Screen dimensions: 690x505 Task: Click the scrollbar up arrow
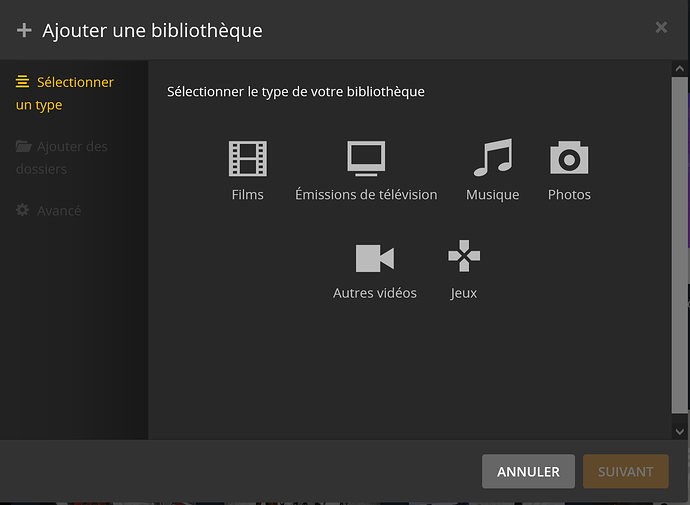[x=679, y=69]
